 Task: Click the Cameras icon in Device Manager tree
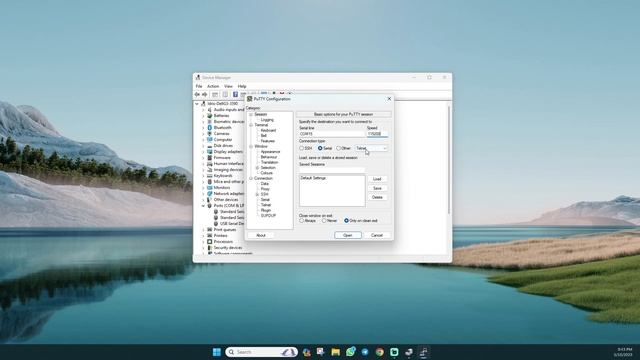tap(209, 133)
